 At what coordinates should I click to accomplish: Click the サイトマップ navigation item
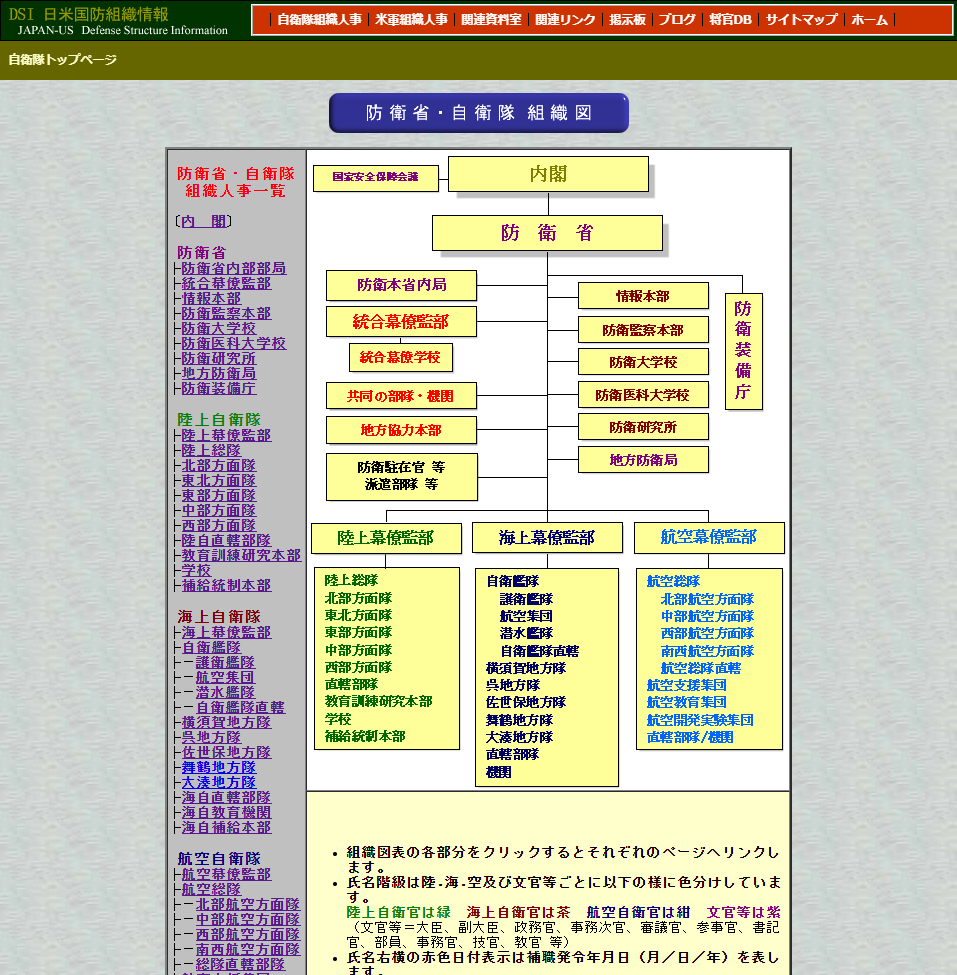tap(802, 20)
